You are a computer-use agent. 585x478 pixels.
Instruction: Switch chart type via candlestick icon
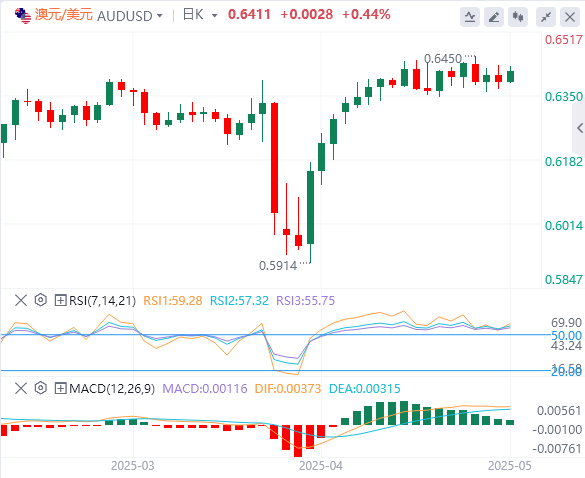[518, 17]
